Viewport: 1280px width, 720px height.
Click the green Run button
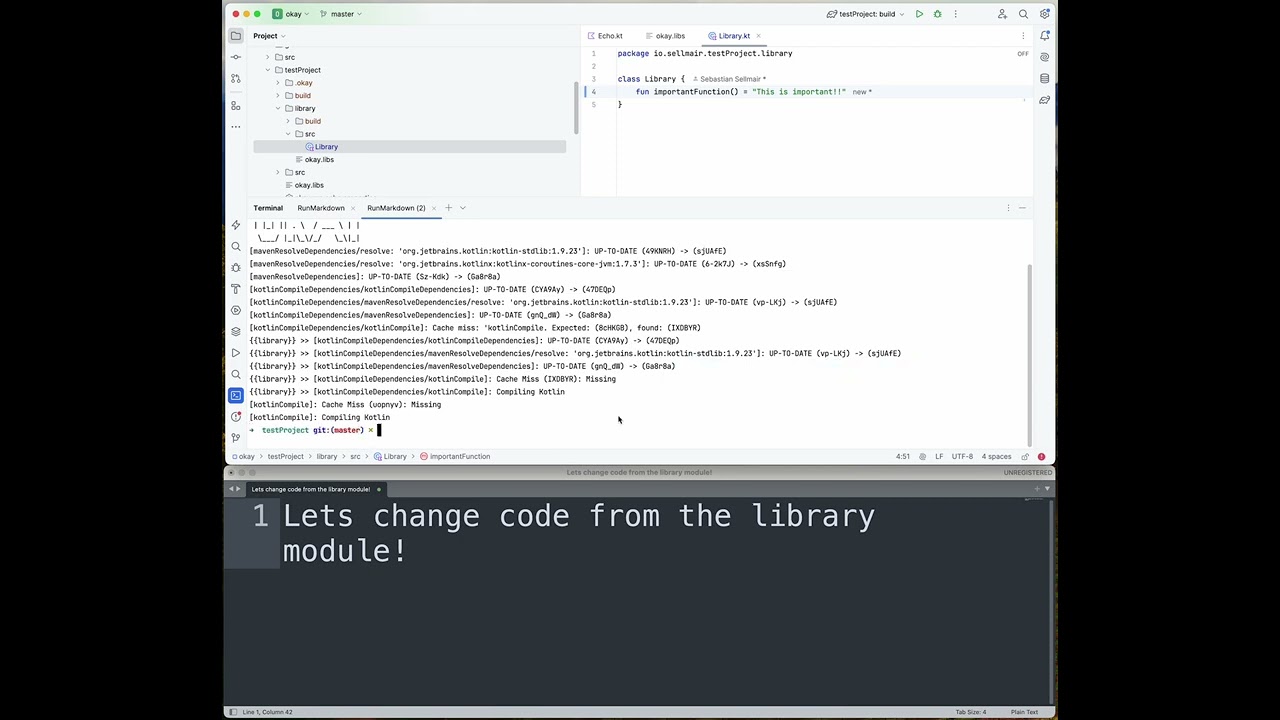(919, 14)
